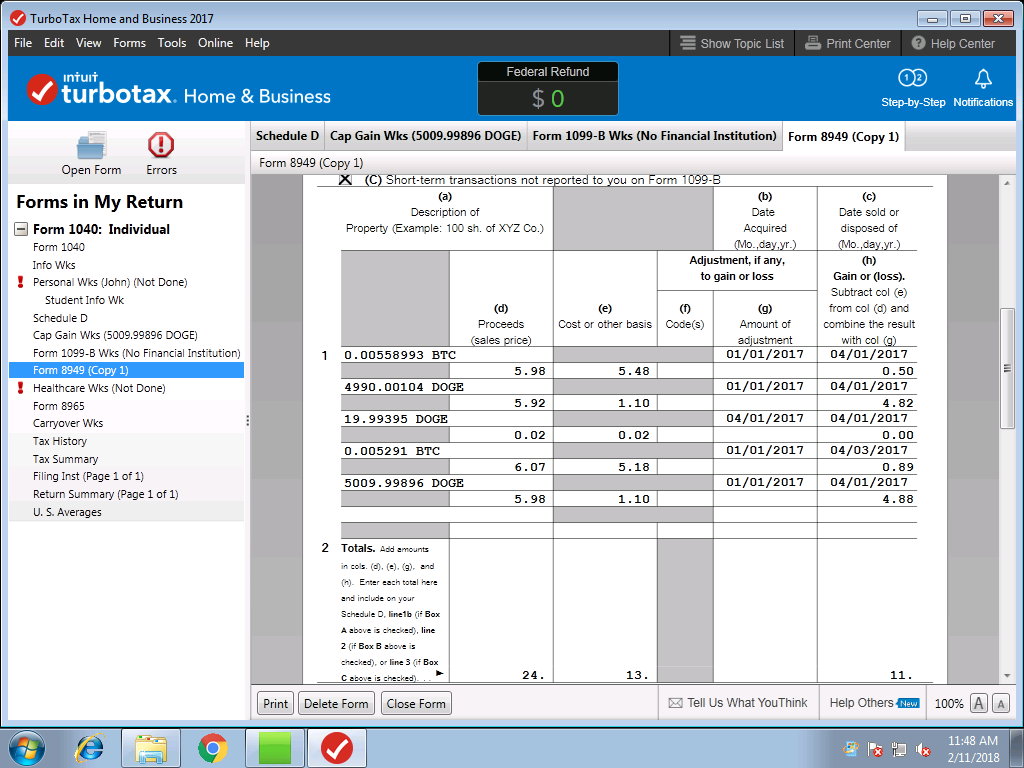Image resolution: width=1024 pixels, height=768 pixels.
Task: Launch Chrome from taskbar
Action: tap(213, 748)
